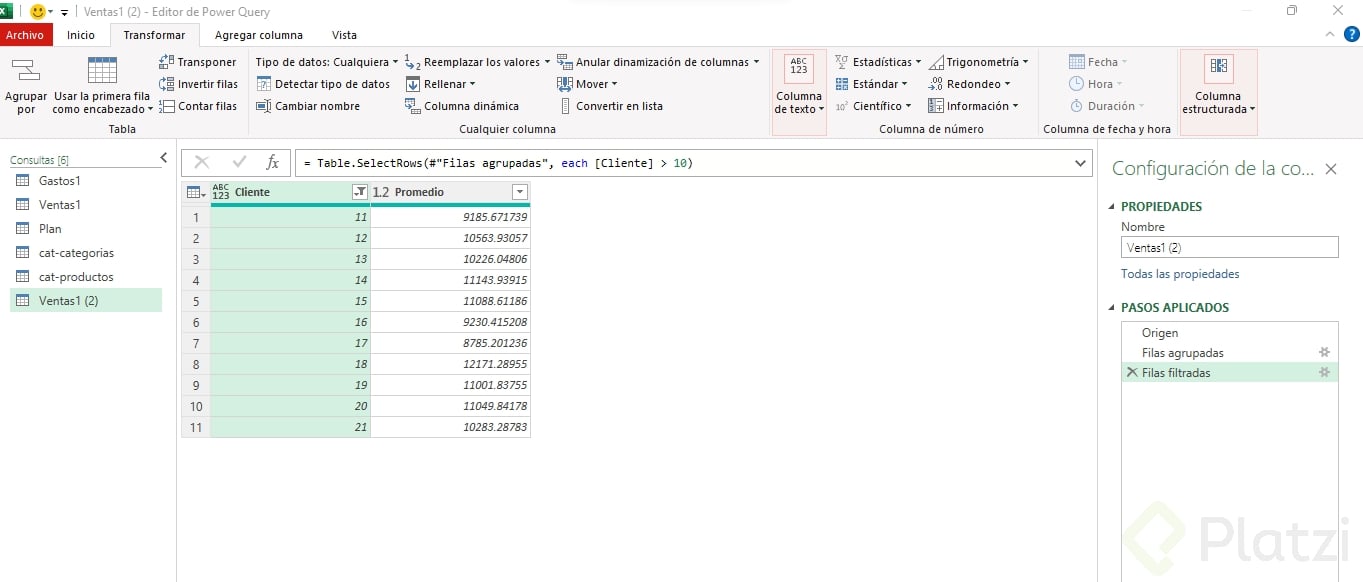Close the Configuración de la consulta pane
This screenshot has height=582, width=1363.
coord(1331,169)
